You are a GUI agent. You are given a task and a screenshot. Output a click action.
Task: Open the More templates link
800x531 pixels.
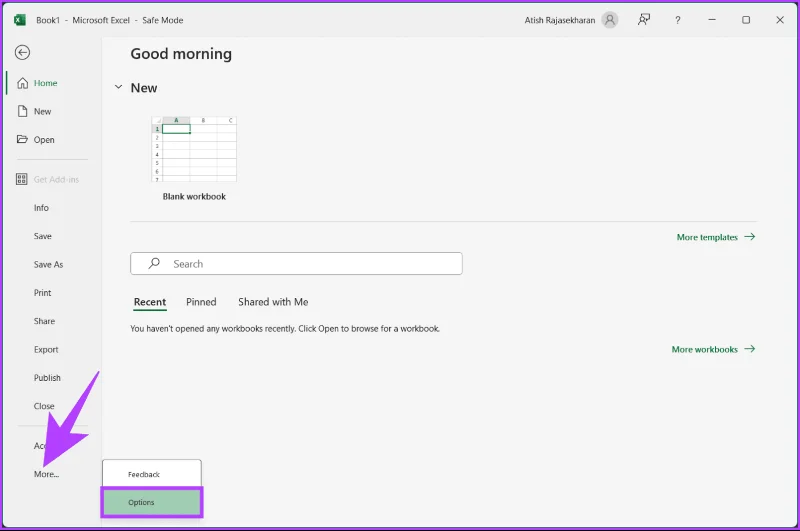point(707,237)
